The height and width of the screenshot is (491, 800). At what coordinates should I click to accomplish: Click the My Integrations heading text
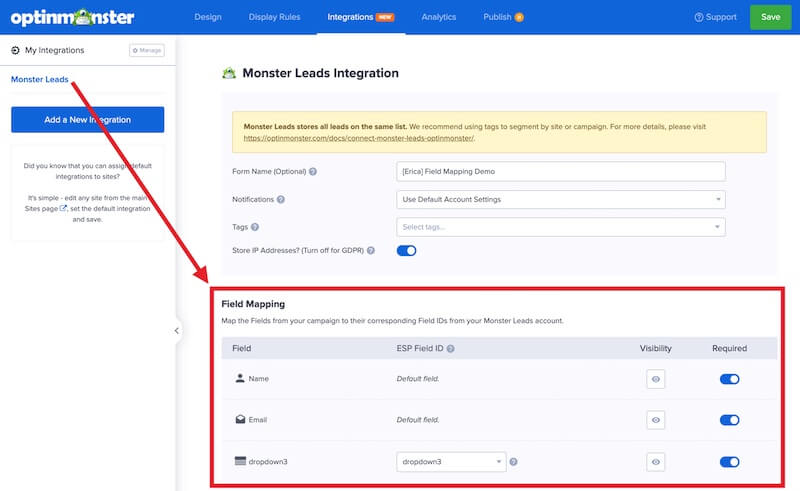(55, 50)
